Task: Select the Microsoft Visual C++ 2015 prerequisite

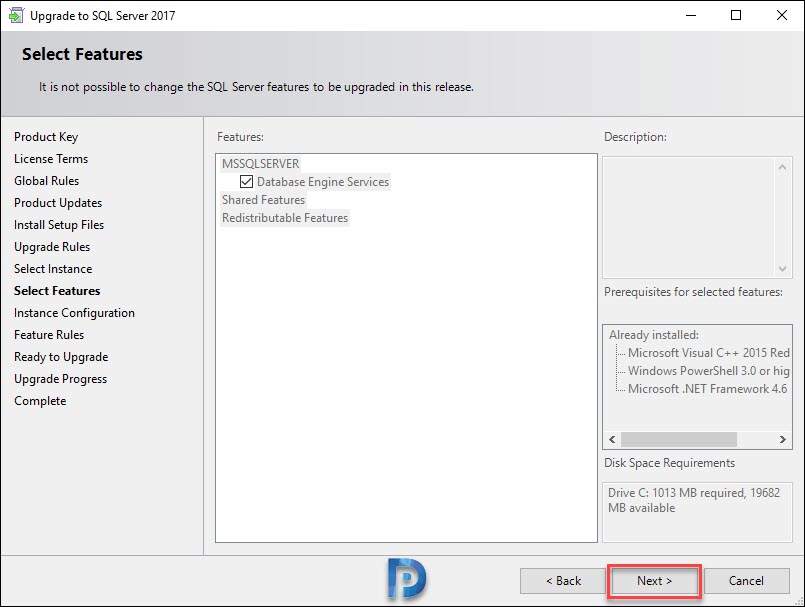Action: coord(708,353)
